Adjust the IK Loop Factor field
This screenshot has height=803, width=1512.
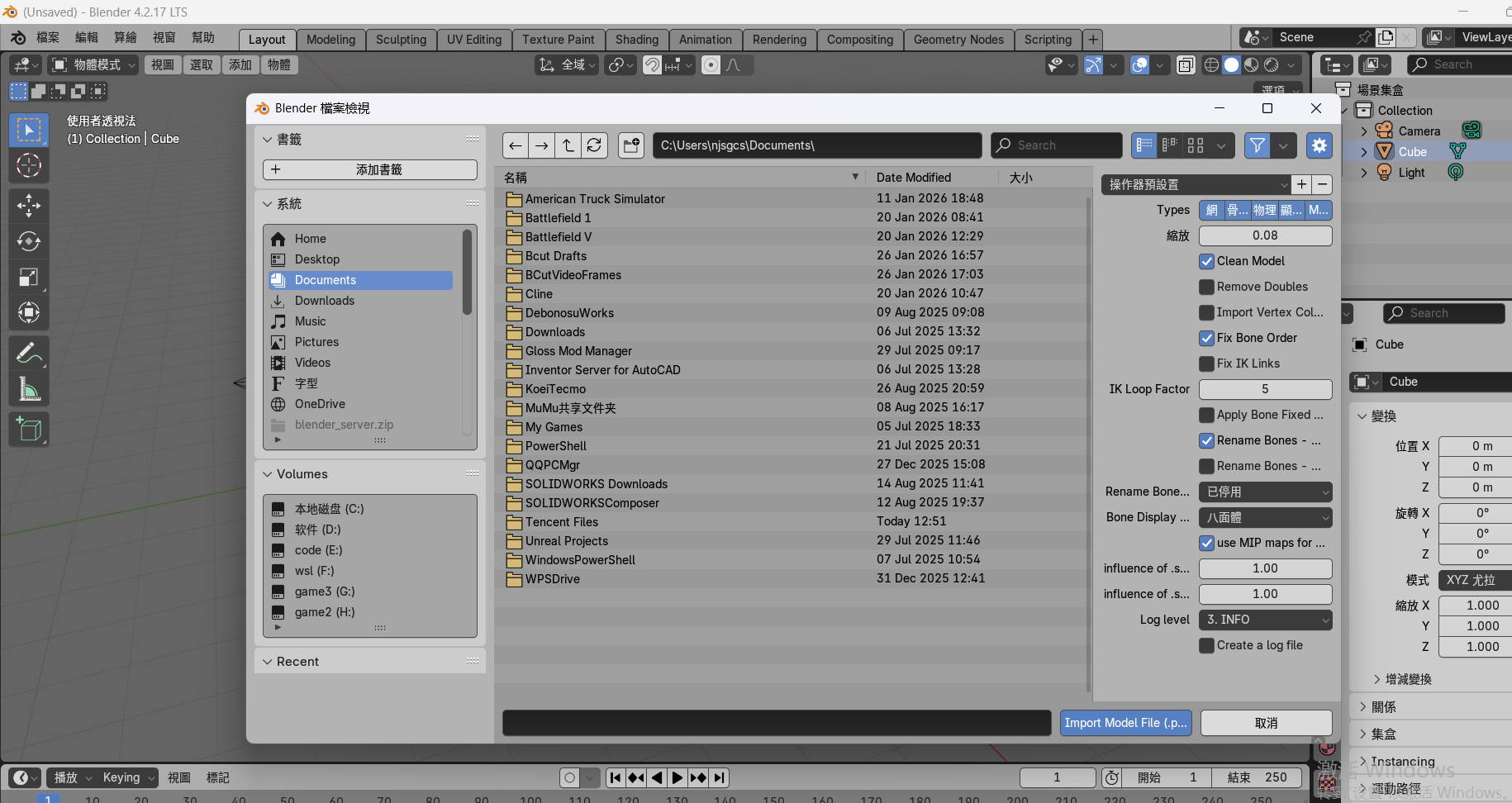pyautogui.click(x=1266, y=390)
